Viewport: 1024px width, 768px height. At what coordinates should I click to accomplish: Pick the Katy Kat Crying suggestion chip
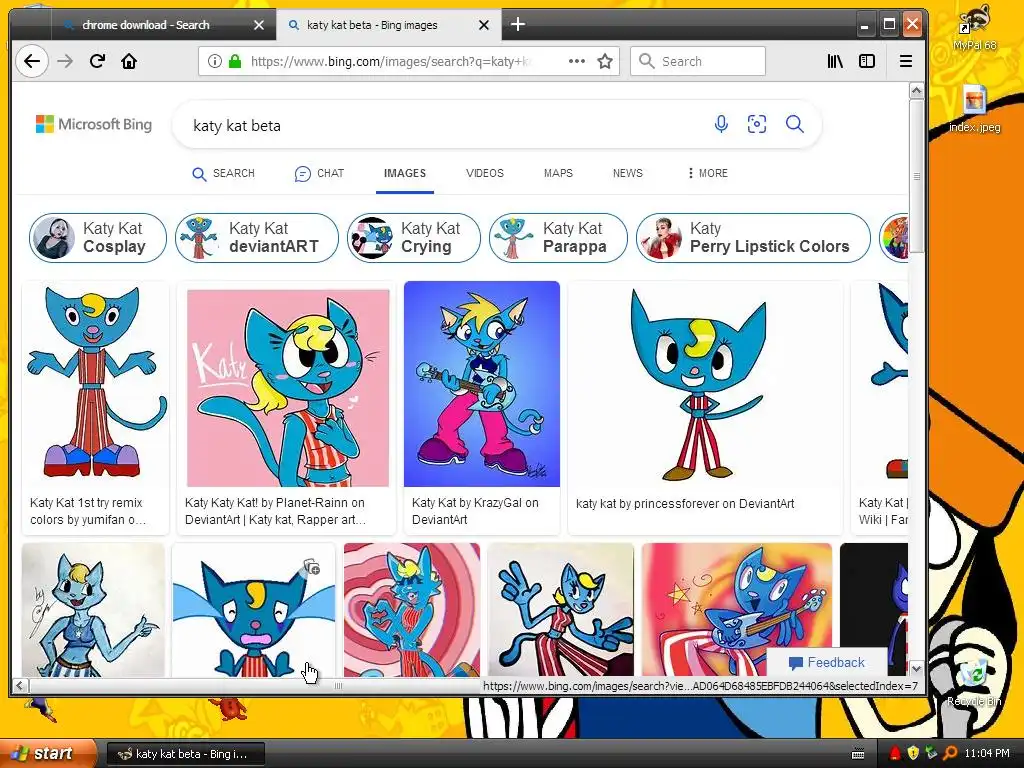point(414,238)
